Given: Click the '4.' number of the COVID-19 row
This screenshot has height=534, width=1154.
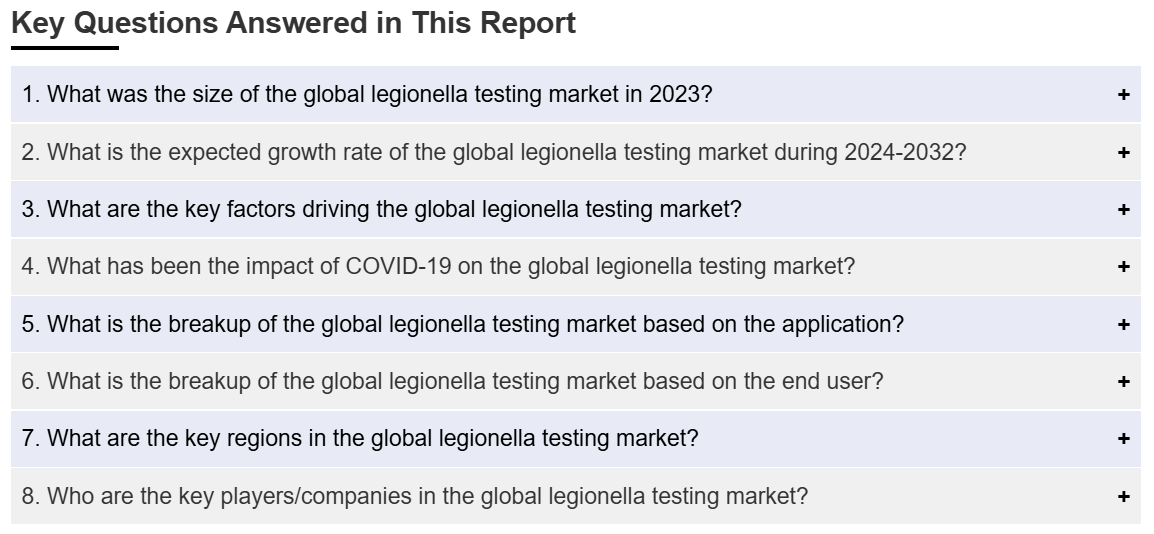Looking at the screenshot, I should pos(30,266).
